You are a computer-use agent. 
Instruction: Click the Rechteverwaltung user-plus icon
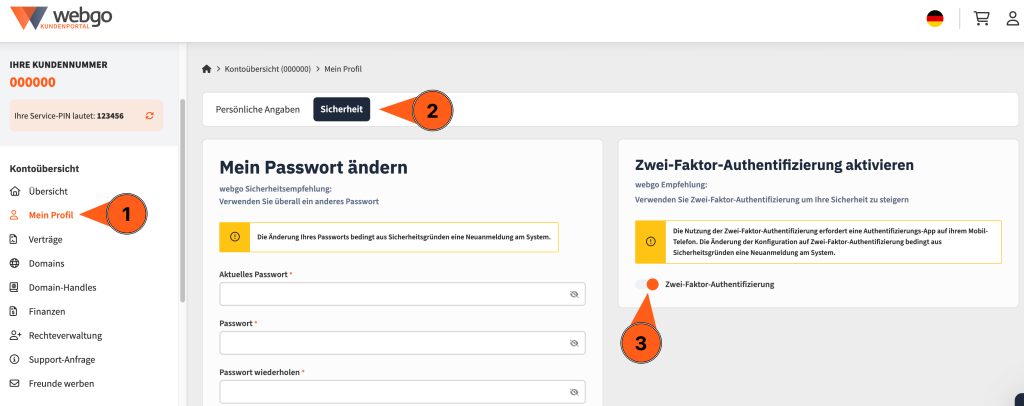click(x=14, y=336)
